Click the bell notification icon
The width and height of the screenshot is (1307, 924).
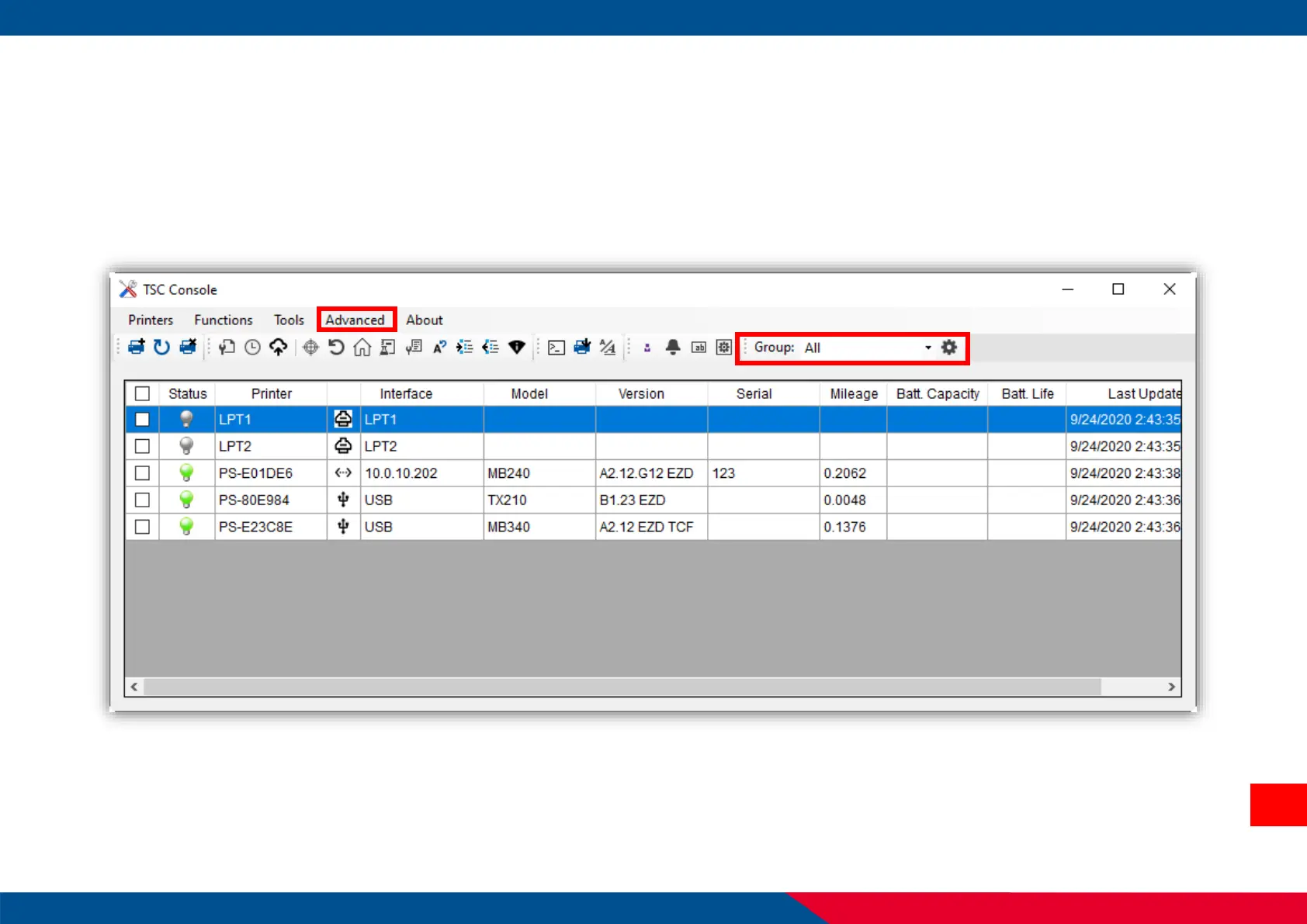673,347
